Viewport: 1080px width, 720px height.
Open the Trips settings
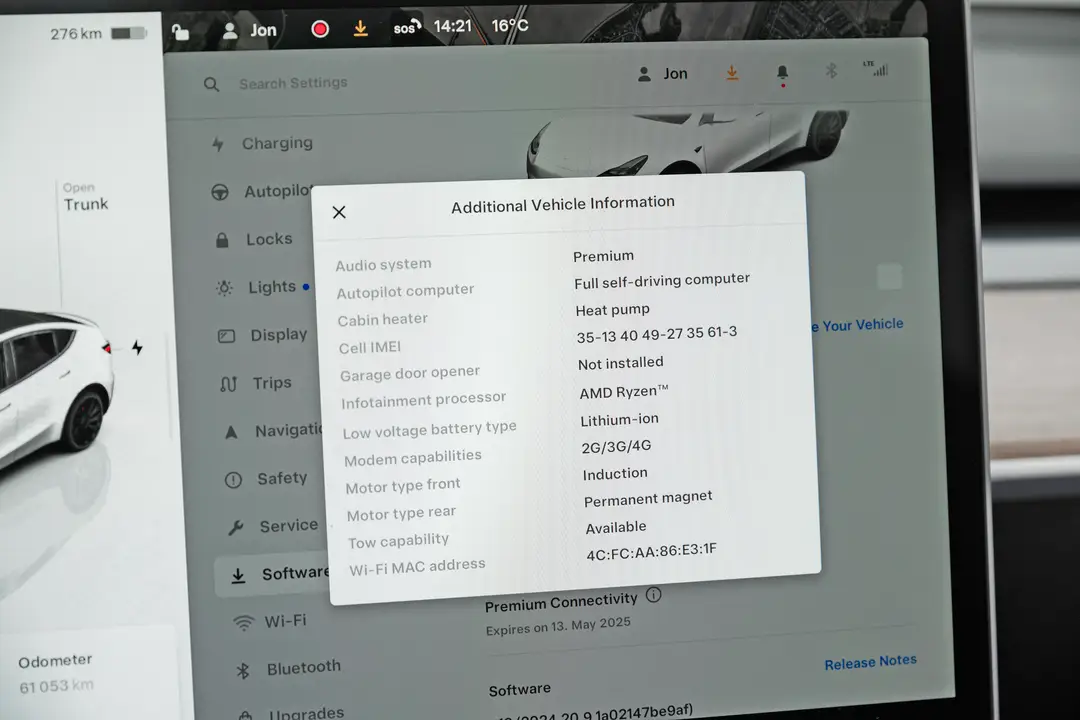[x=272, y=382]
